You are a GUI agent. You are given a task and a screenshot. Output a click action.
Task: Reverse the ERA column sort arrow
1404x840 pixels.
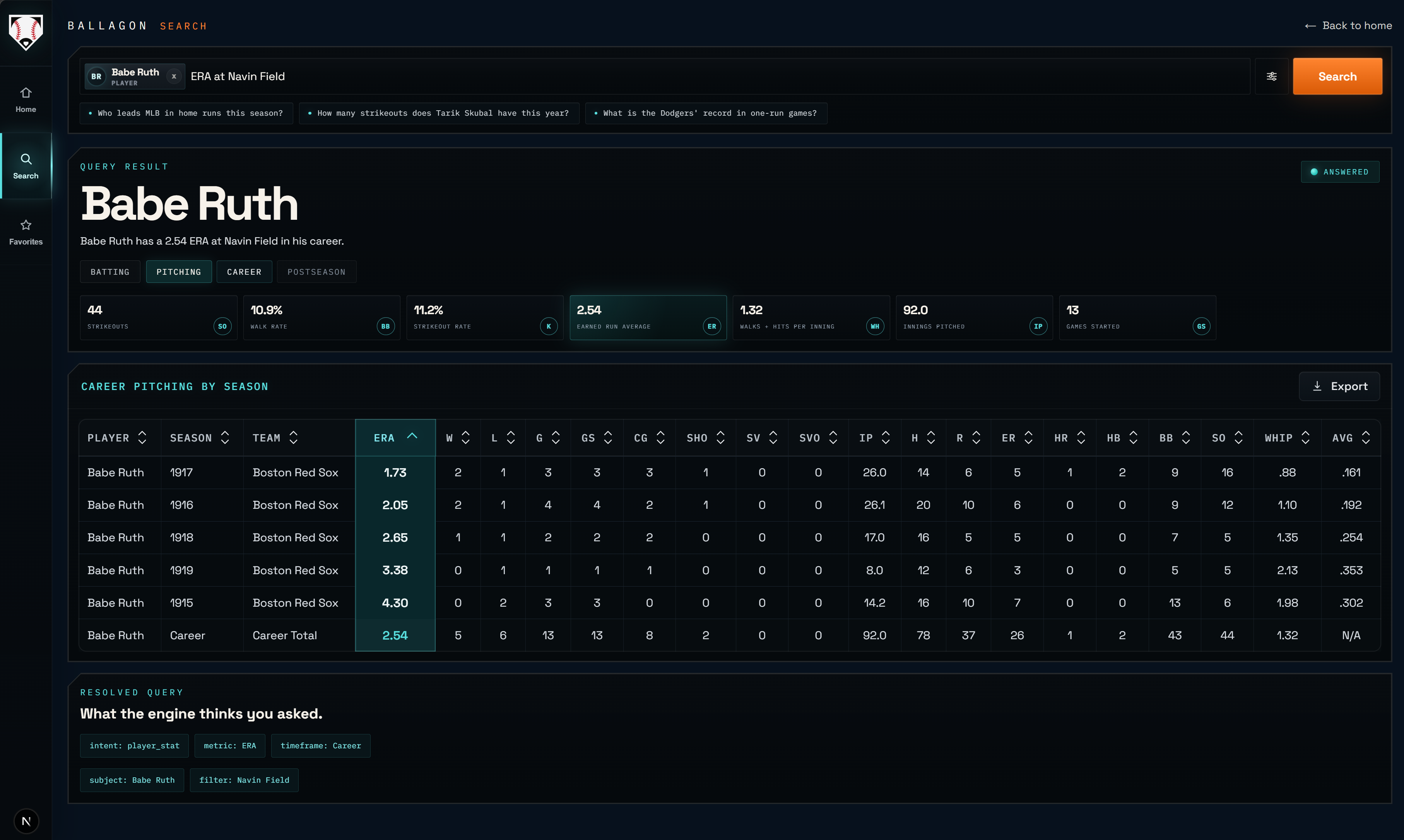[412, 436]
